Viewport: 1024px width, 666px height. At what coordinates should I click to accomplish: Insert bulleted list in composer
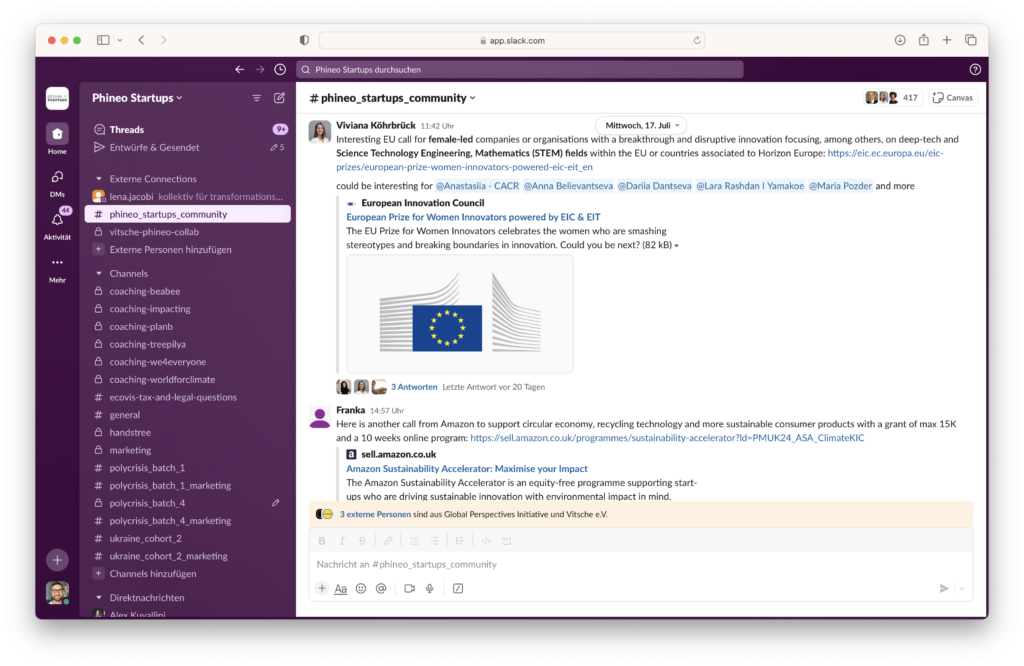(x=434, y=541)
